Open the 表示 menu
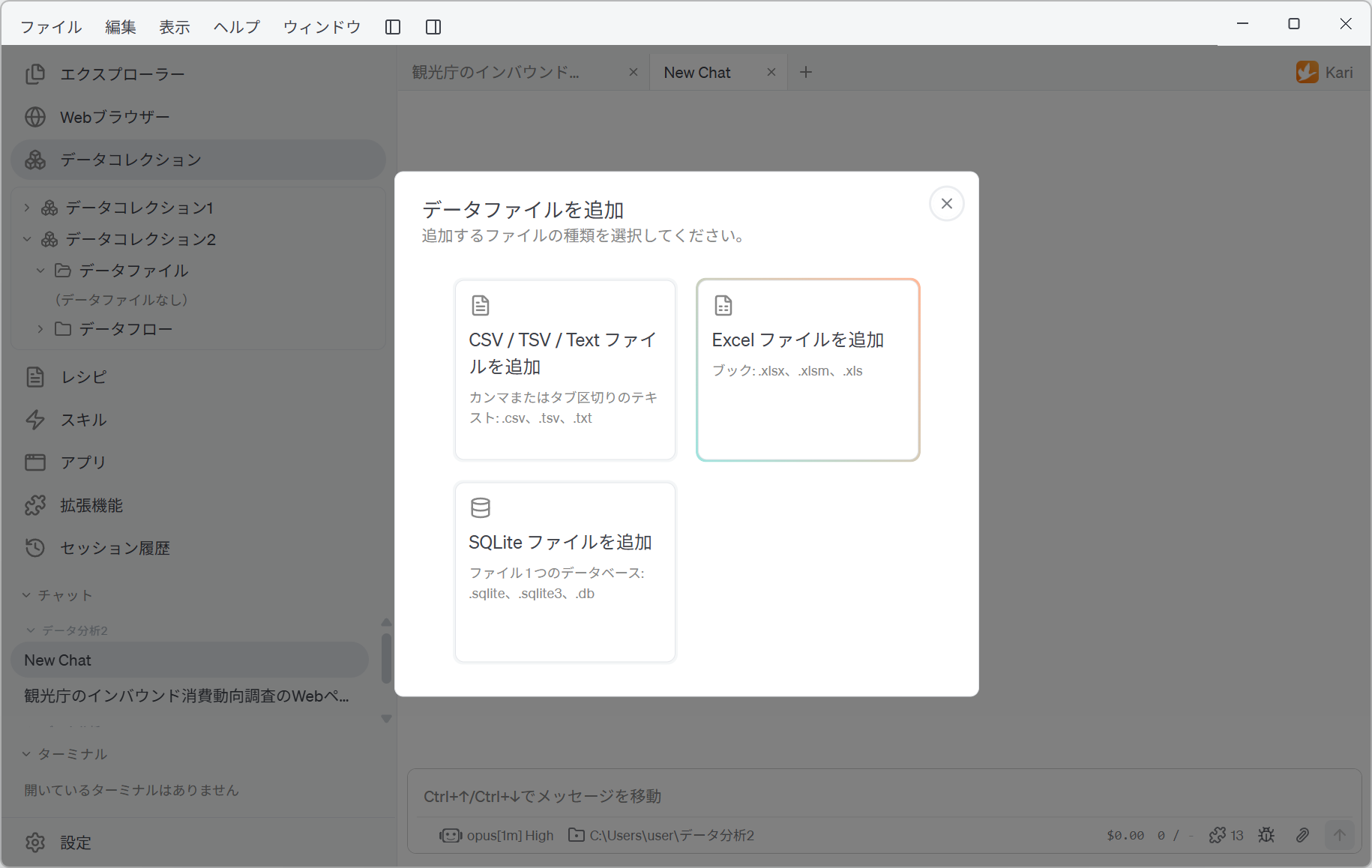 coord(175,27)
